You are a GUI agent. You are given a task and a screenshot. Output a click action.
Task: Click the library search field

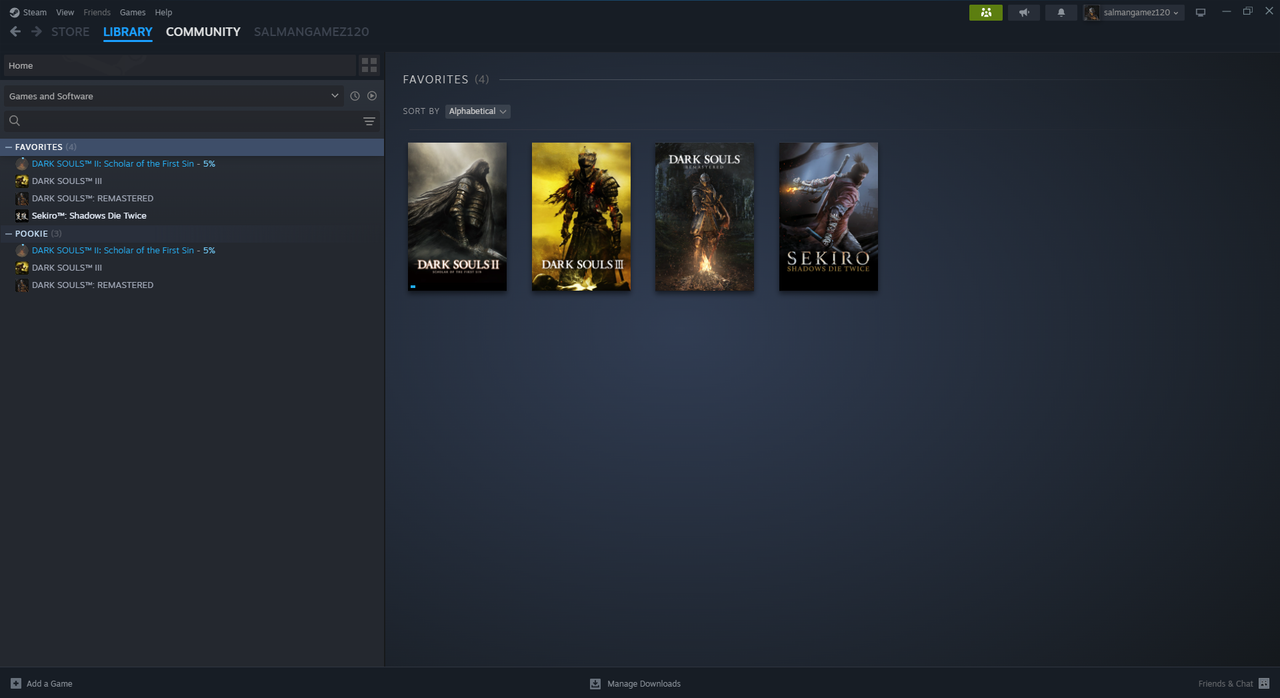[x=180, y=121]
